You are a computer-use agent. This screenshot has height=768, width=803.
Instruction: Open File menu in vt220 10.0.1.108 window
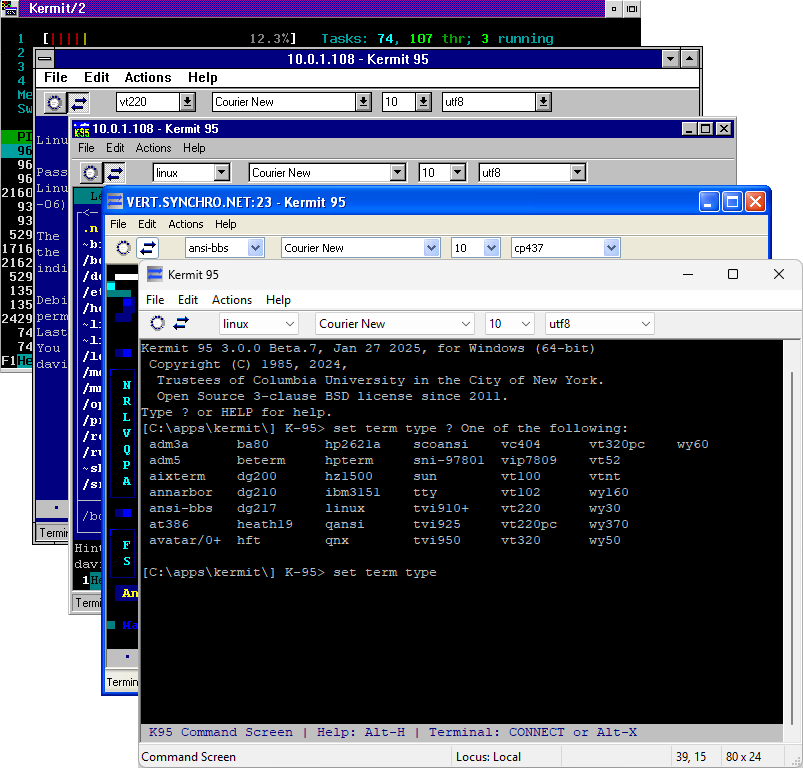[x=55, y=77]
